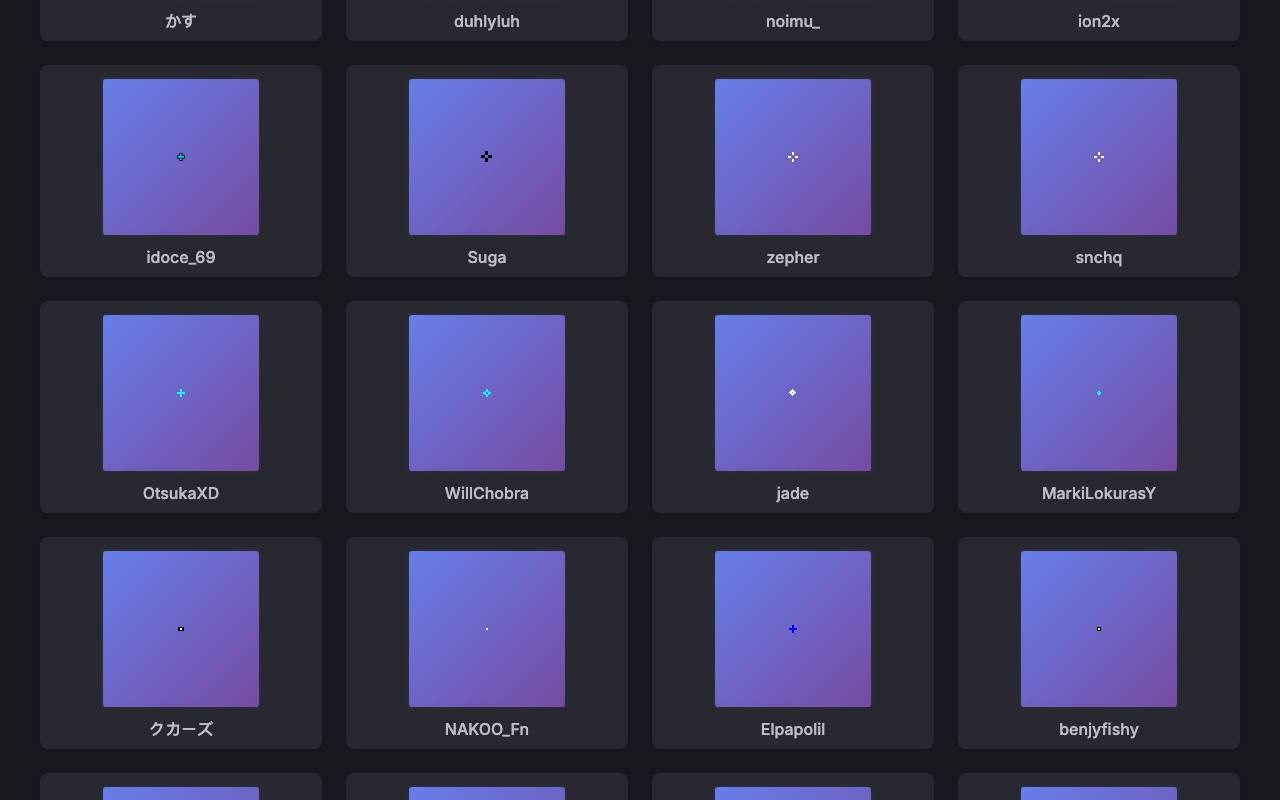Click the idoce_69 name label
Viewport: 1280px width, 800px height.
click(x=181, y=257)
